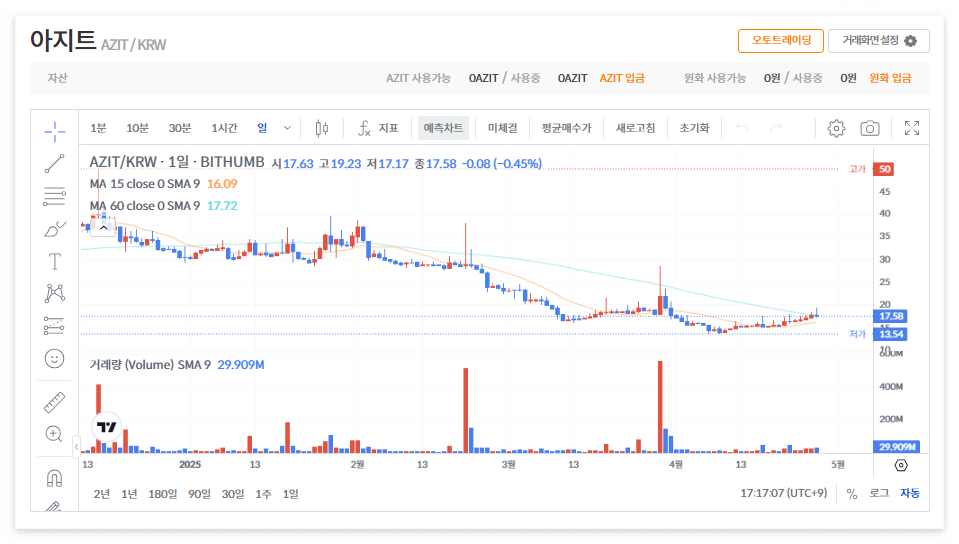Set chart range to 1일

(x=291, y=494)
